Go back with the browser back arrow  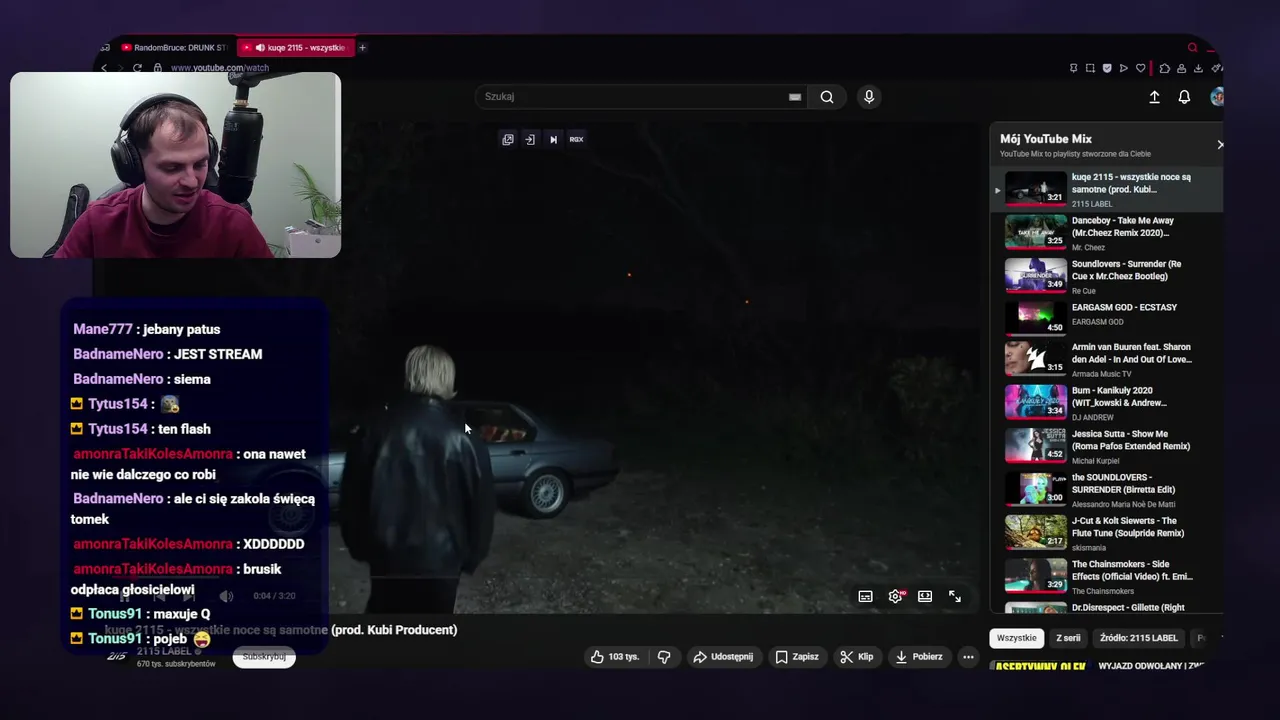click(104, 68)
